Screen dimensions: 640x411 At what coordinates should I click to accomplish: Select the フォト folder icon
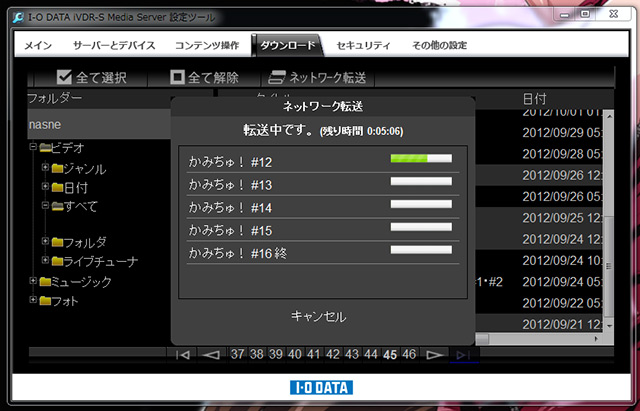pos(45,301)
